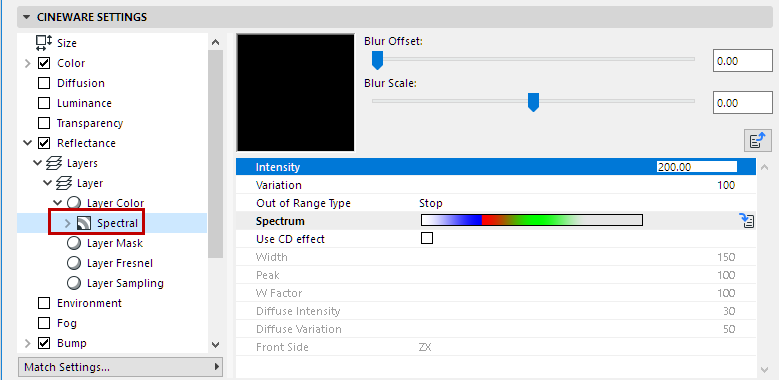
Task: Click the Out of Range Type label
Action: point(303,203)
